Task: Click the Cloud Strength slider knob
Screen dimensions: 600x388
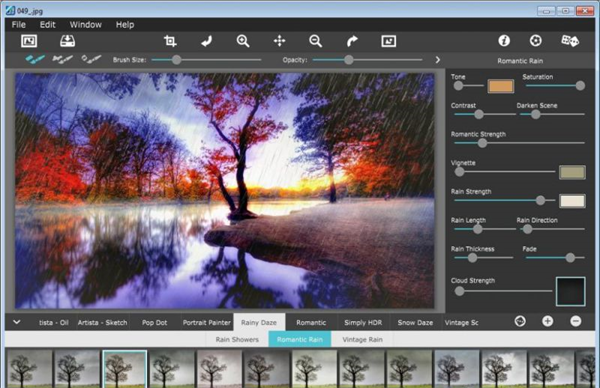Action: (460, 291)
